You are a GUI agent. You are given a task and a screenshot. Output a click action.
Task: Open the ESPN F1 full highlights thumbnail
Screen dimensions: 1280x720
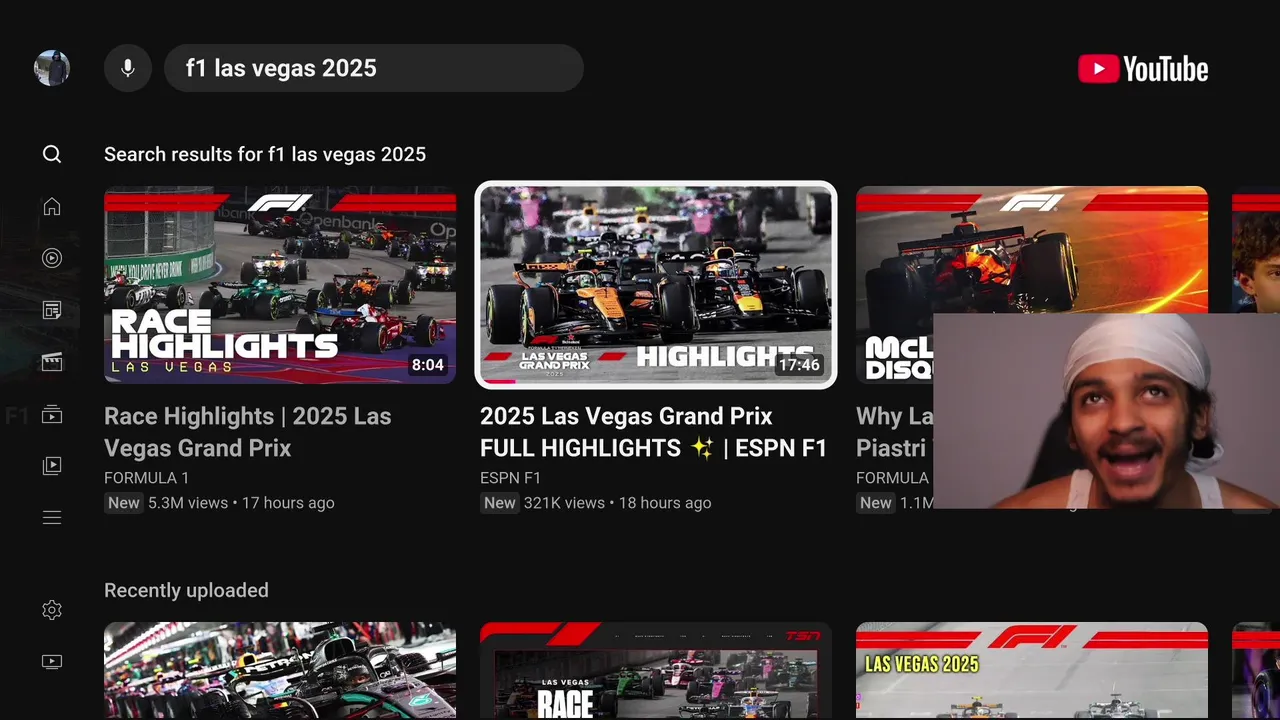pos(656,285)
